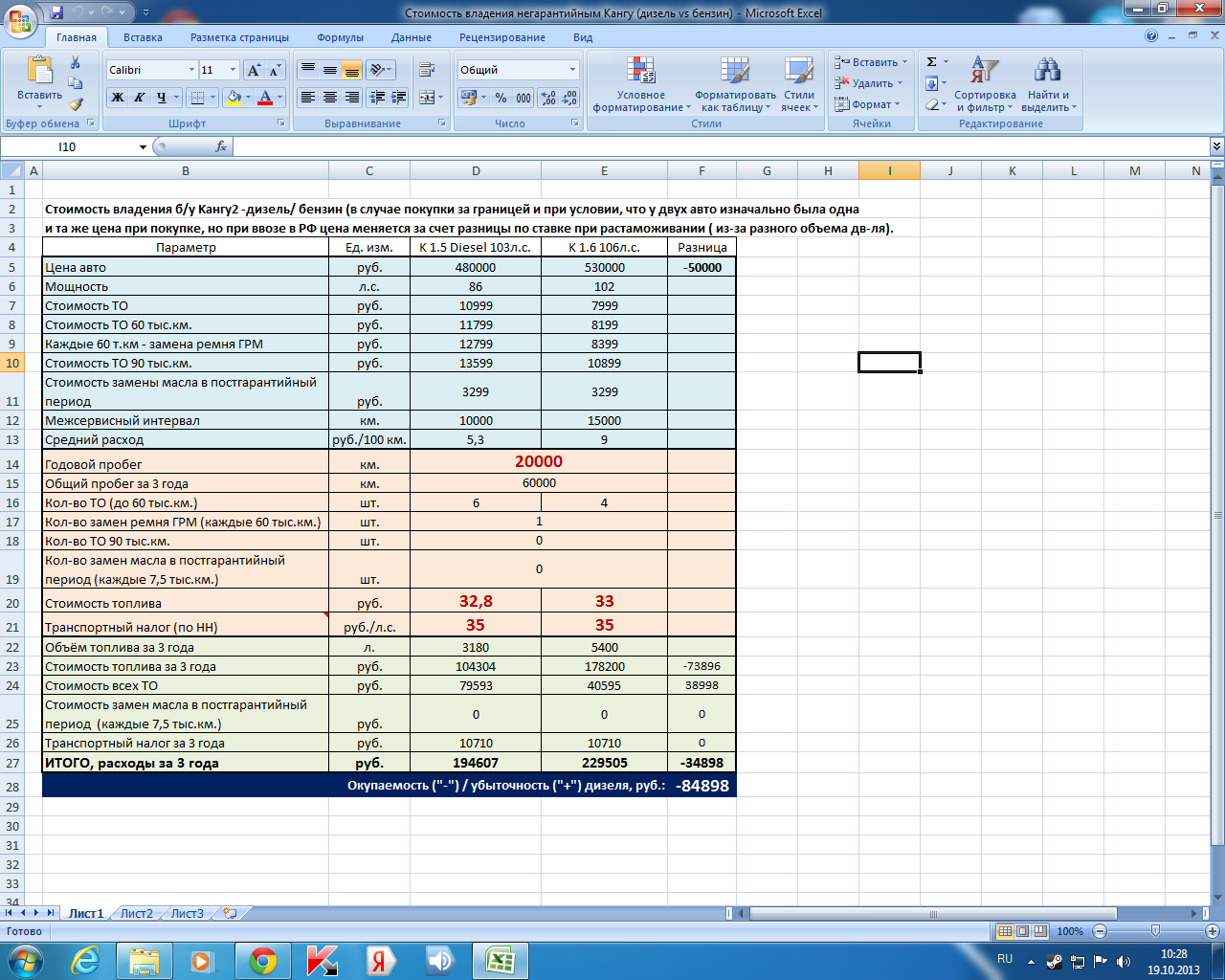The width and height of the screenshot is (1225, 980).
Task: Increase font size with the large A icon
Action: (254, 70)
